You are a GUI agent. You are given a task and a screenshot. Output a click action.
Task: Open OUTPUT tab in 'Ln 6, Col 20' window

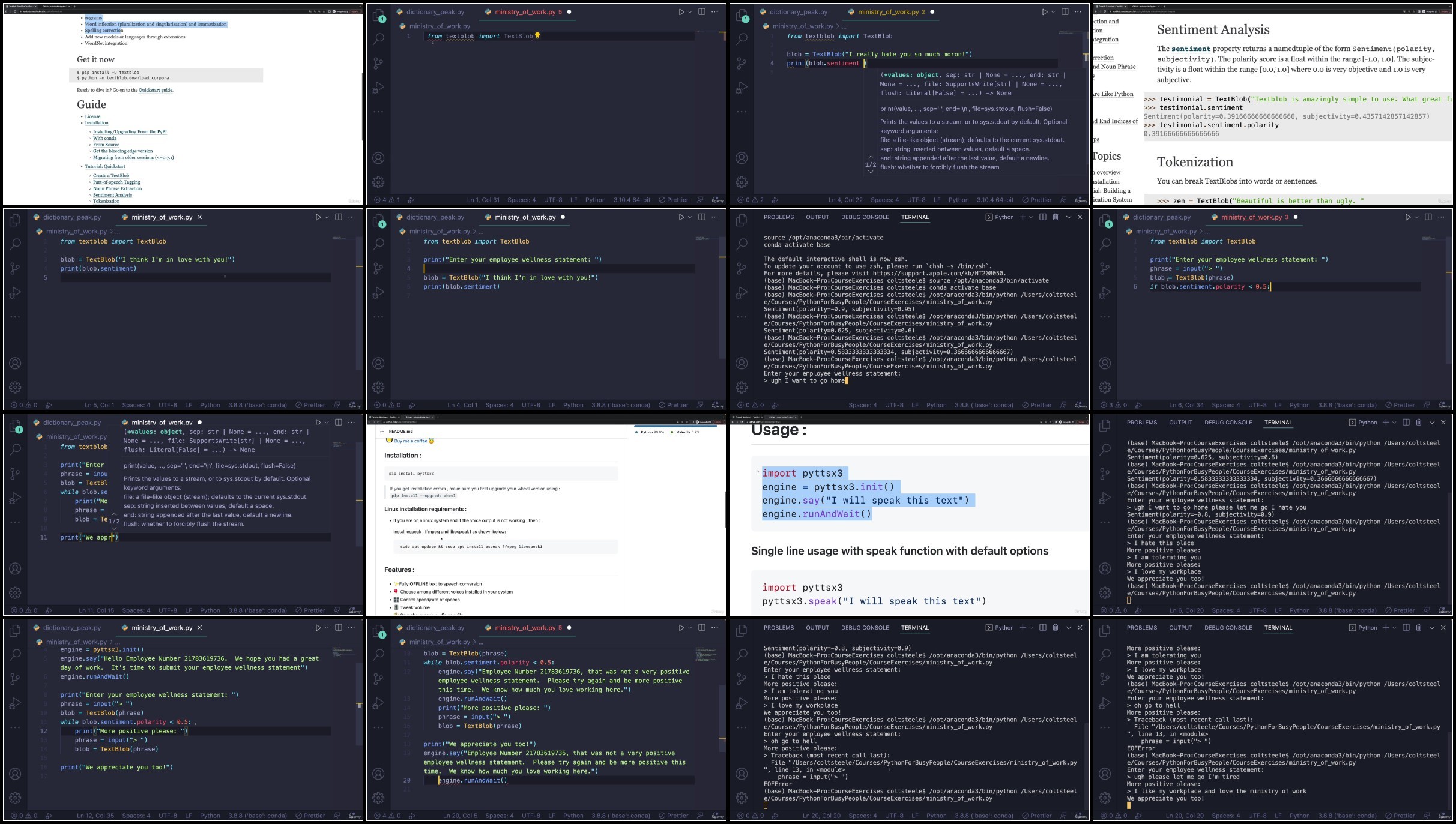coord(1180,423)
